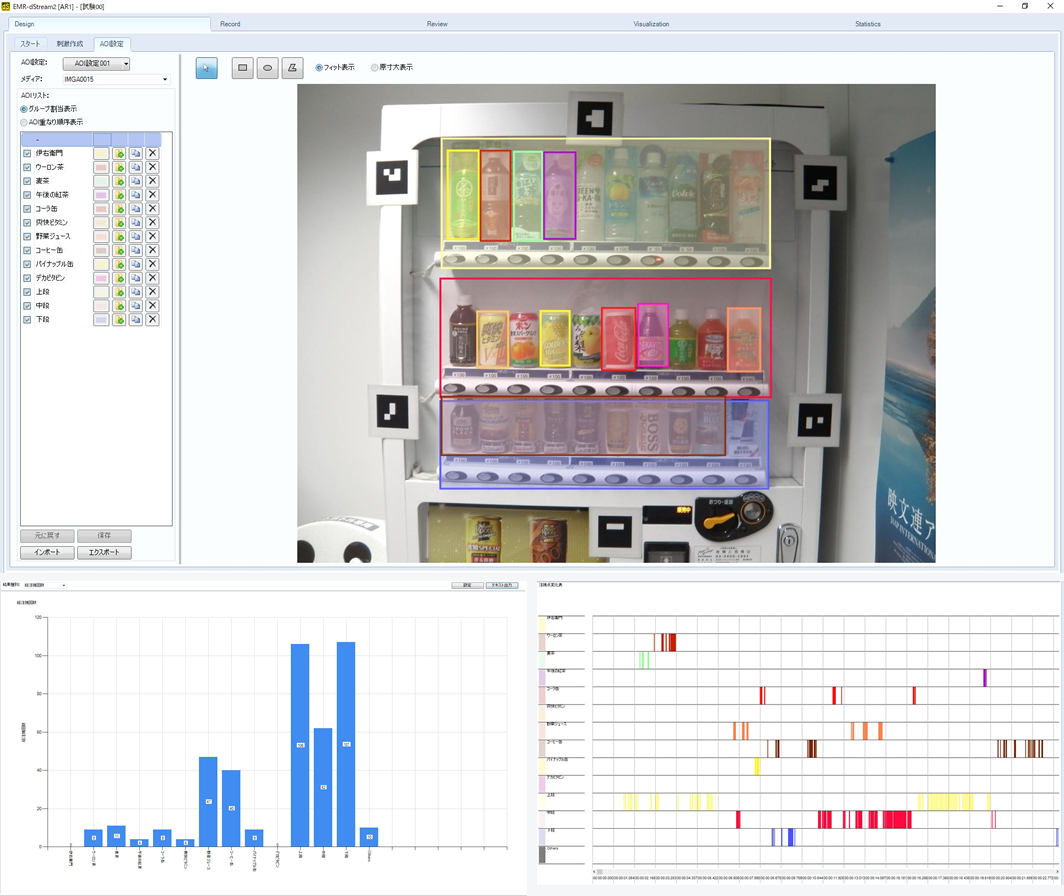The height and width of the screenshot is (896, 1064).
Task: Open the スタート tab
Action: [x=30, y=44]
